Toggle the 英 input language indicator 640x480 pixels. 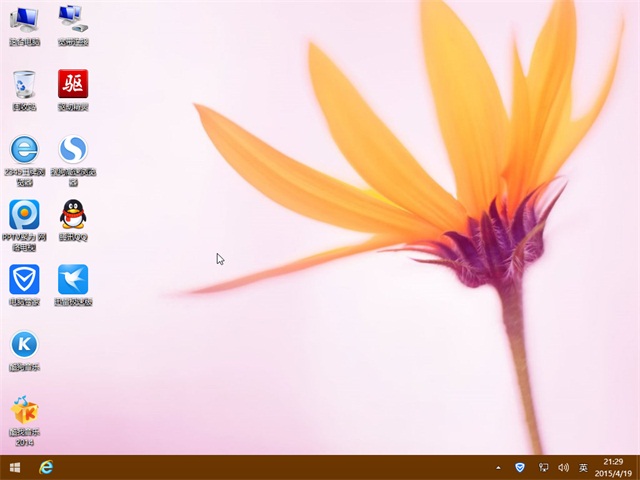[583, 467]
